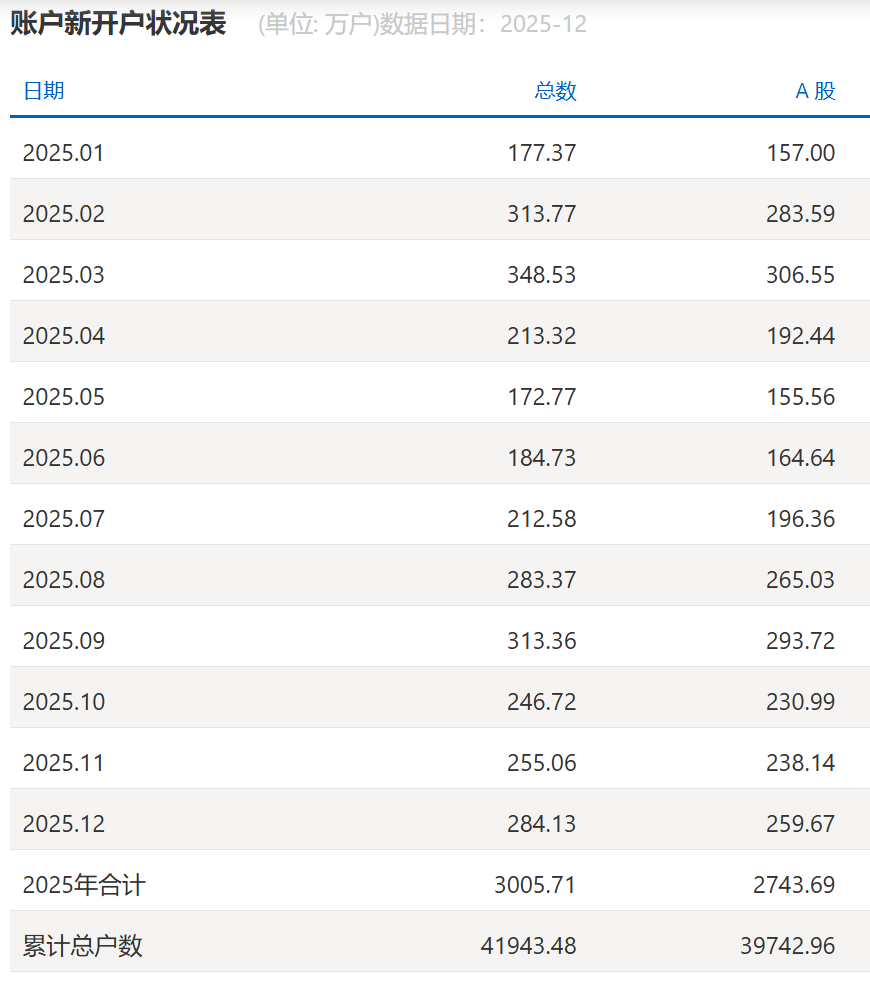
Task: Click the 总数 column header
Action: (555, 91)
